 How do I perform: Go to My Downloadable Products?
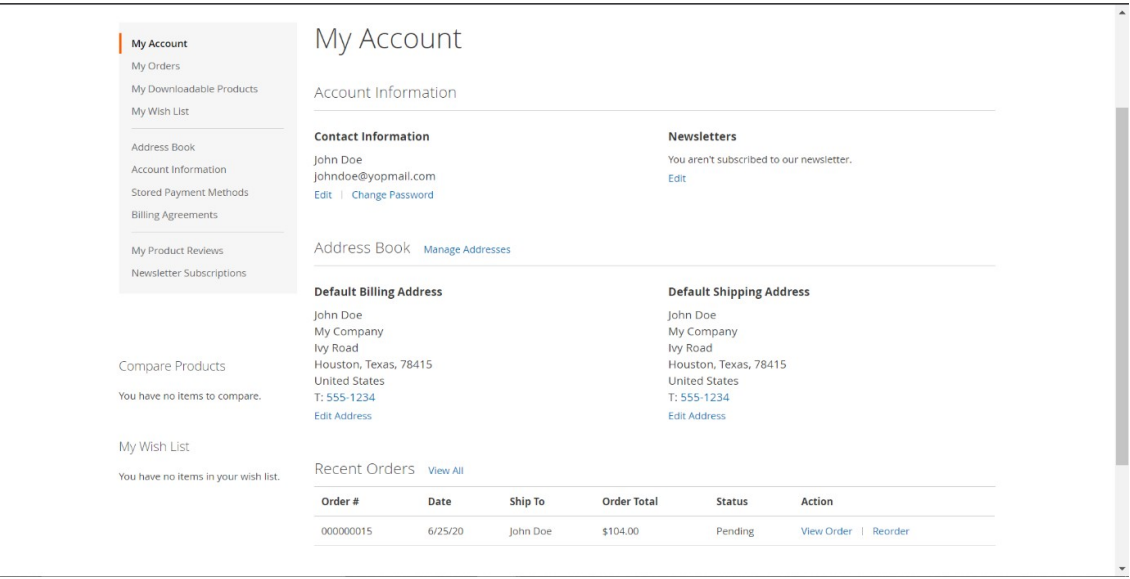pyautogui.click(x=194, y=88)
